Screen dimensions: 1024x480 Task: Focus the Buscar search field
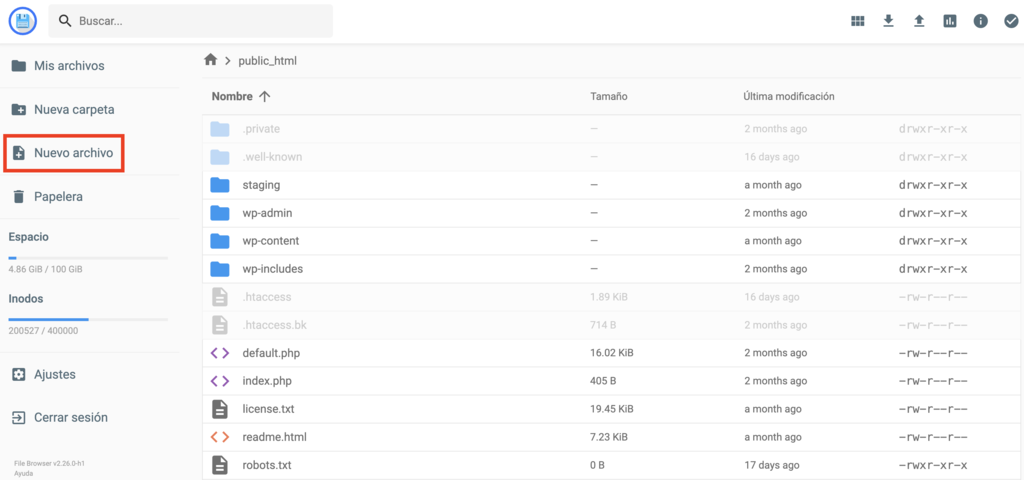(200, 21)
